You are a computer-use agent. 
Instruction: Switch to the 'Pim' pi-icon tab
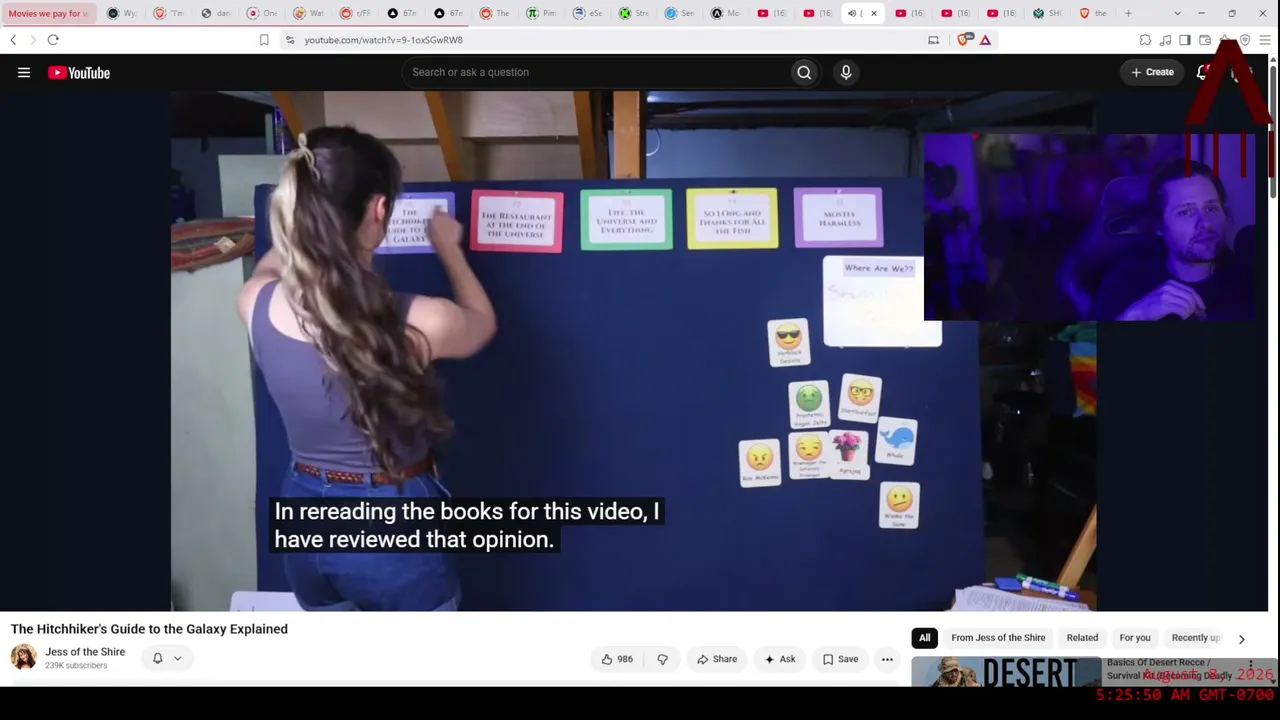tap(542, 13)
